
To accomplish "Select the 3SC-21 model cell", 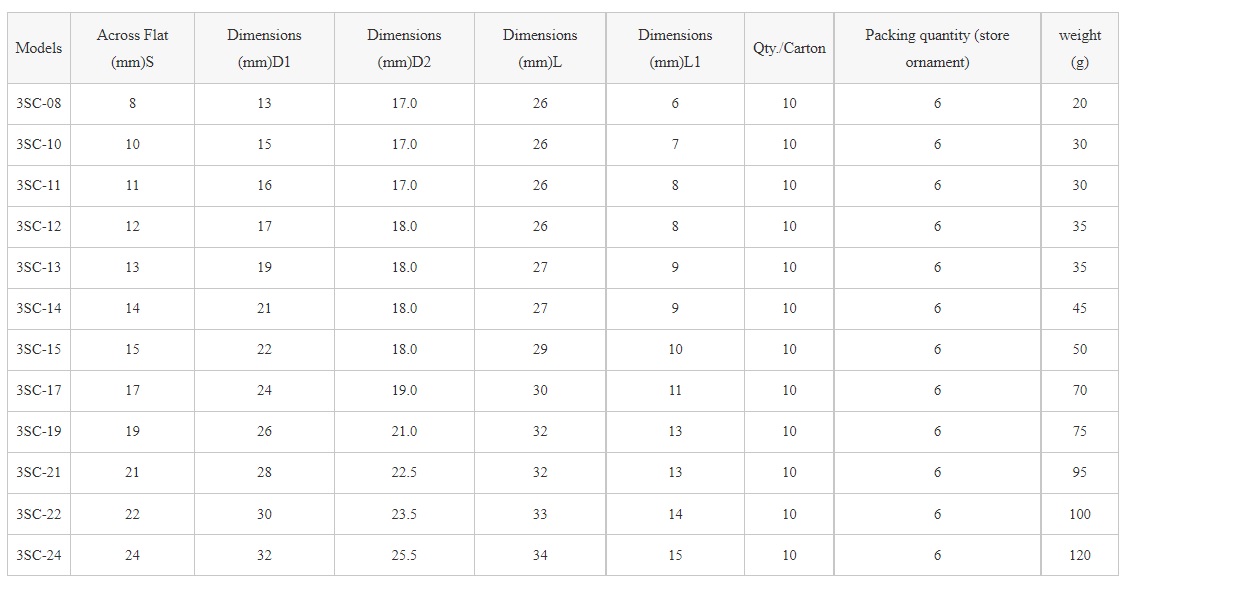I will 39,472.
